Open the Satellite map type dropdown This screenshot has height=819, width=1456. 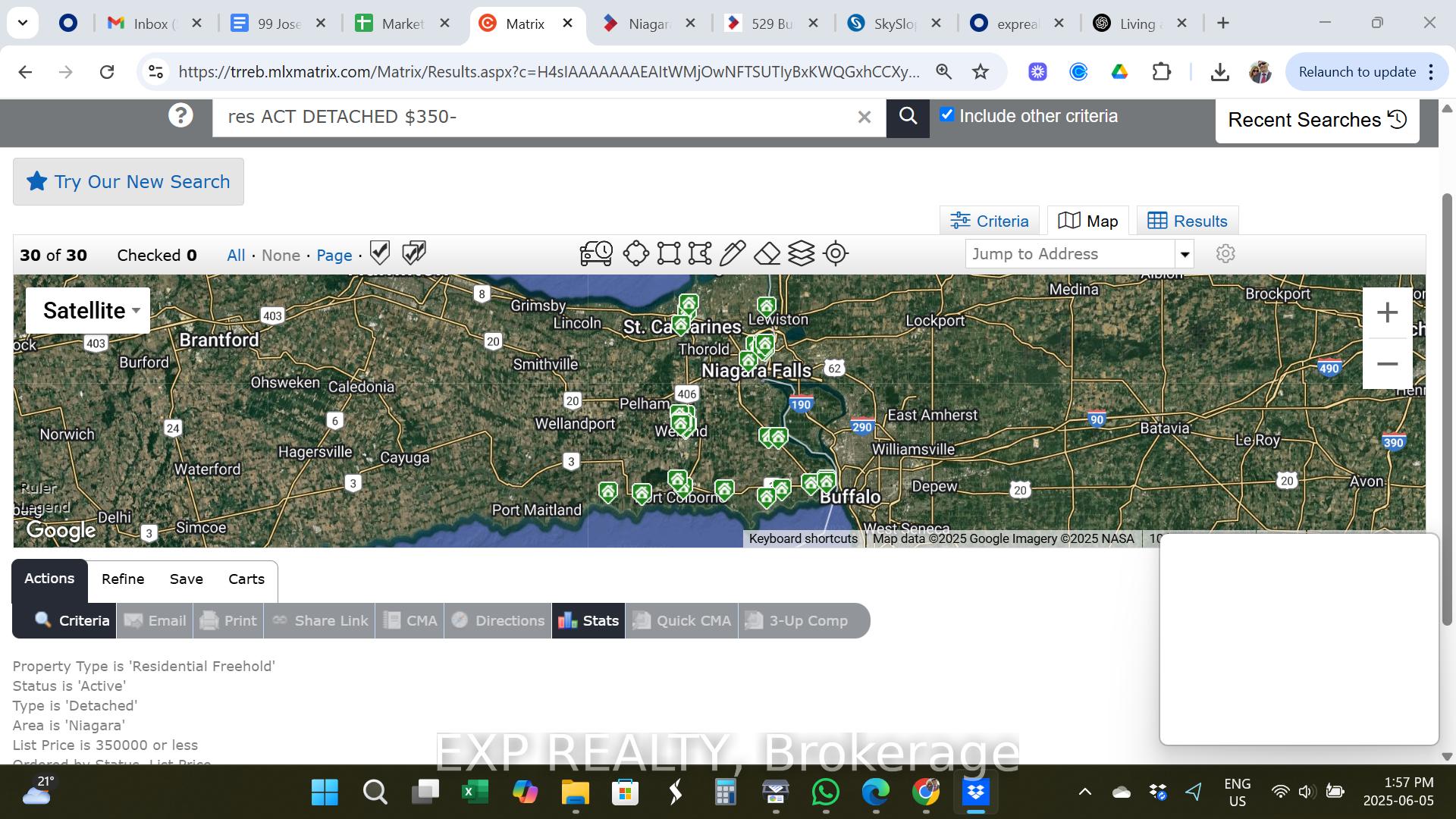(x=88, y=310)
